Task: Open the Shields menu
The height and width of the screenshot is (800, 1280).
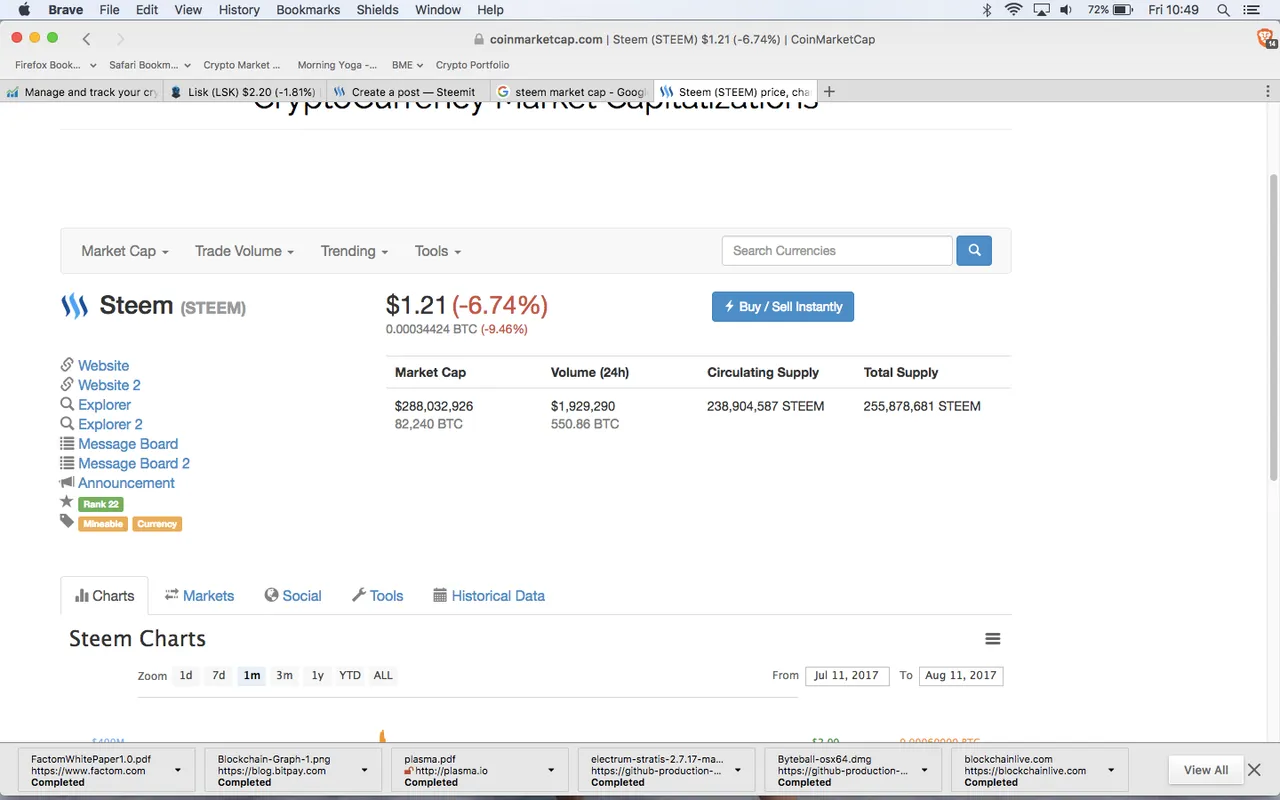Action: point(378,10)
